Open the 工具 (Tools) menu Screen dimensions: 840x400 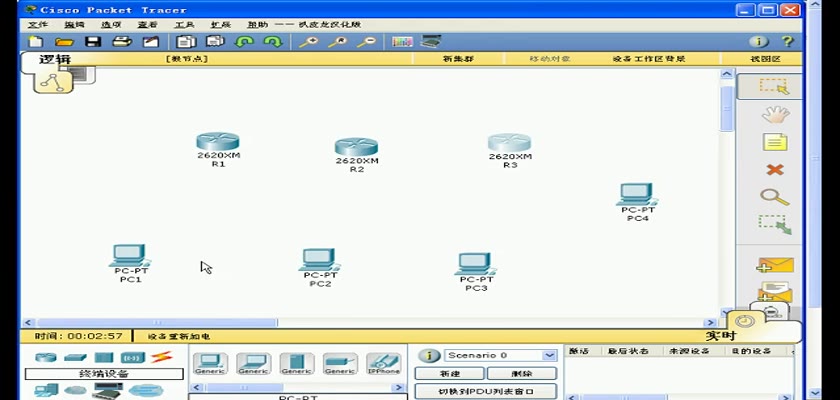click(184, 24)
